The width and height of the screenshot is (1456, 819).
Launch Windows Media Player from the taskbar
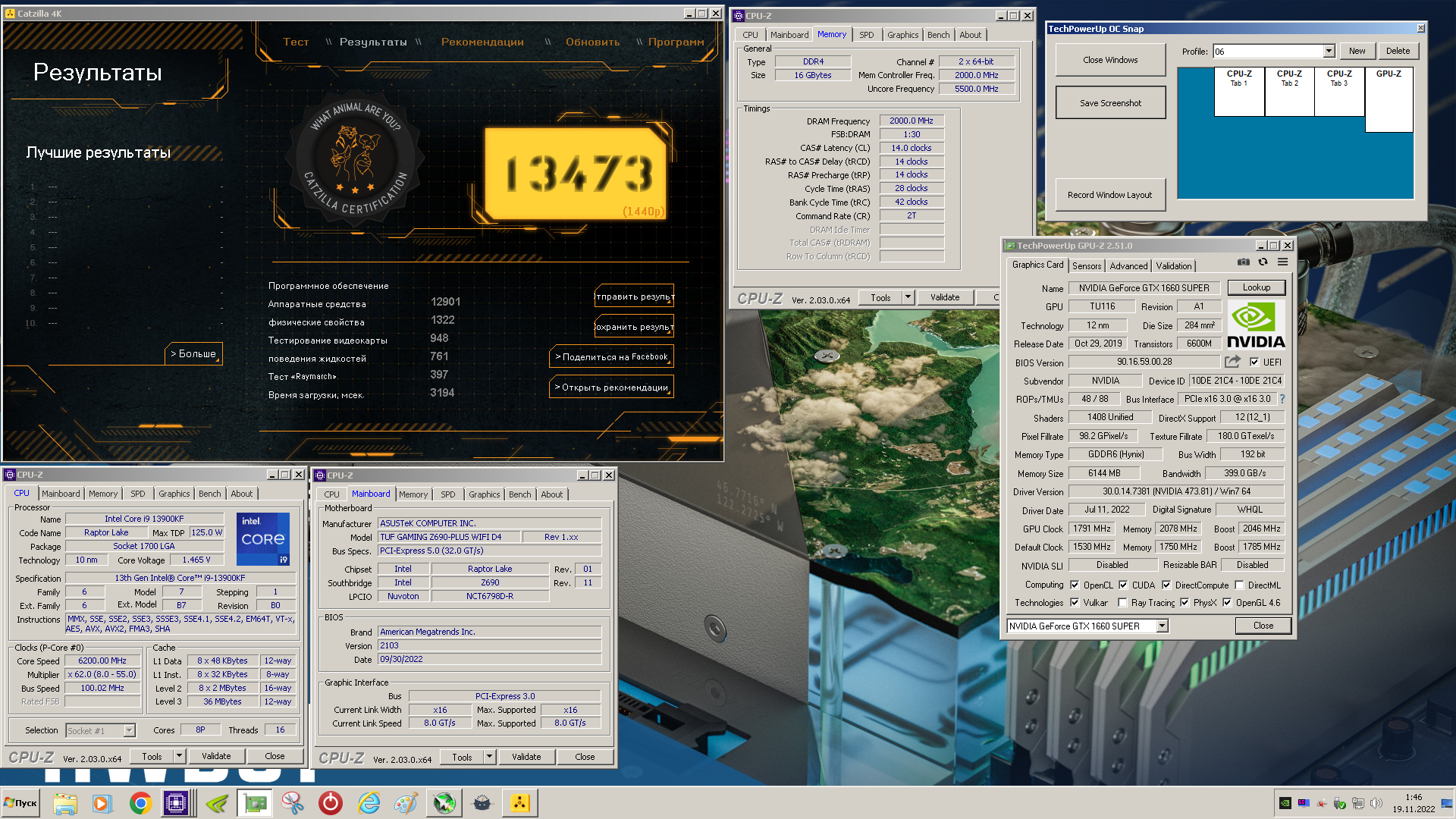pos(102,803)
